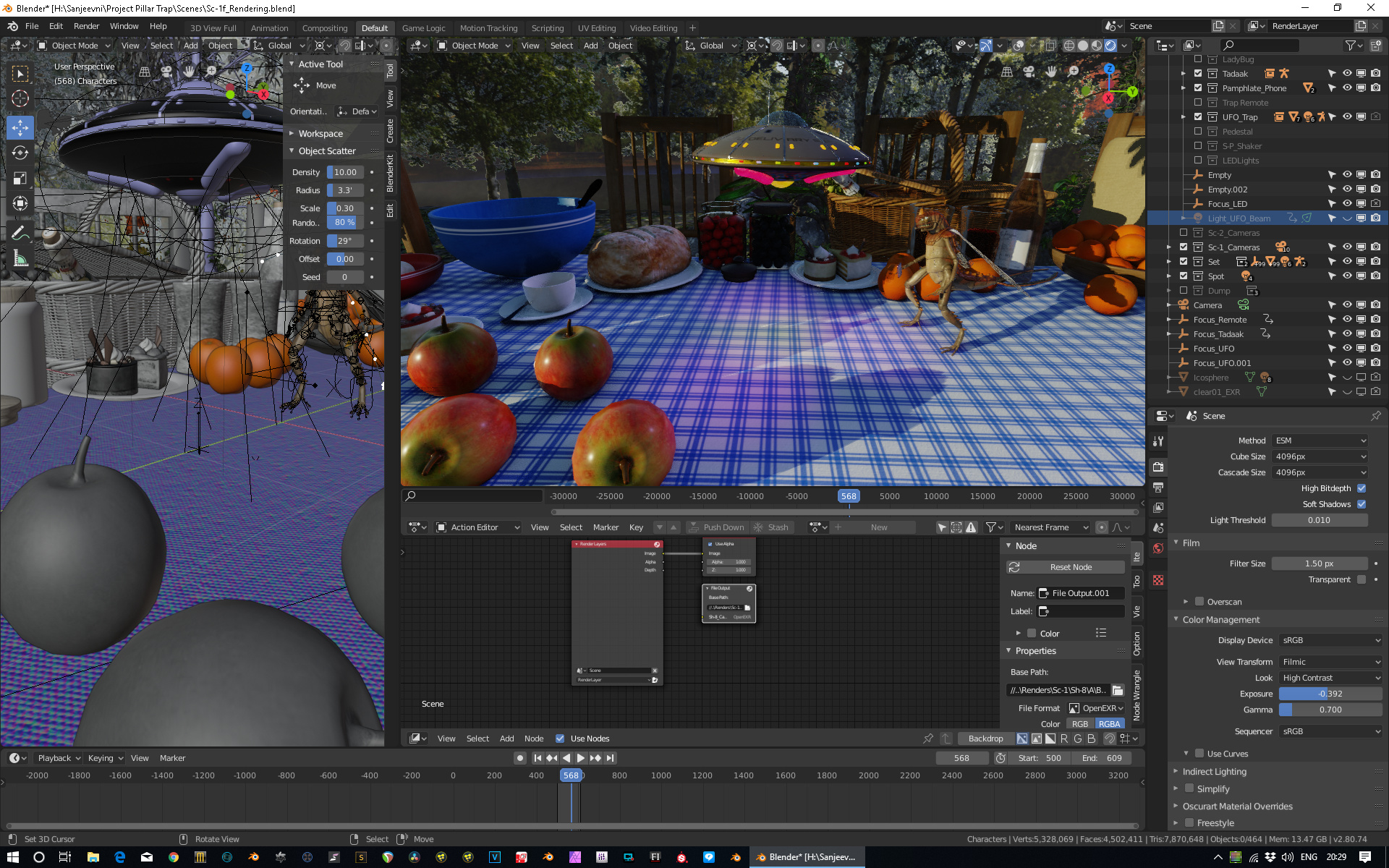Click the Blender logo icon in menu bar
1389x868 pixels.
click(x=12, y=26)
